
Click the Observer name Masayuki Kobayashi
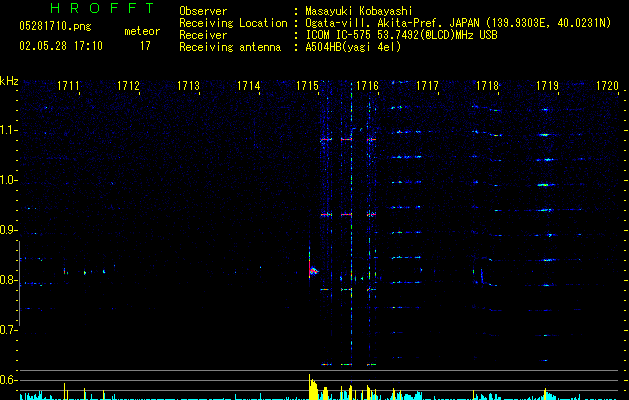359,11
